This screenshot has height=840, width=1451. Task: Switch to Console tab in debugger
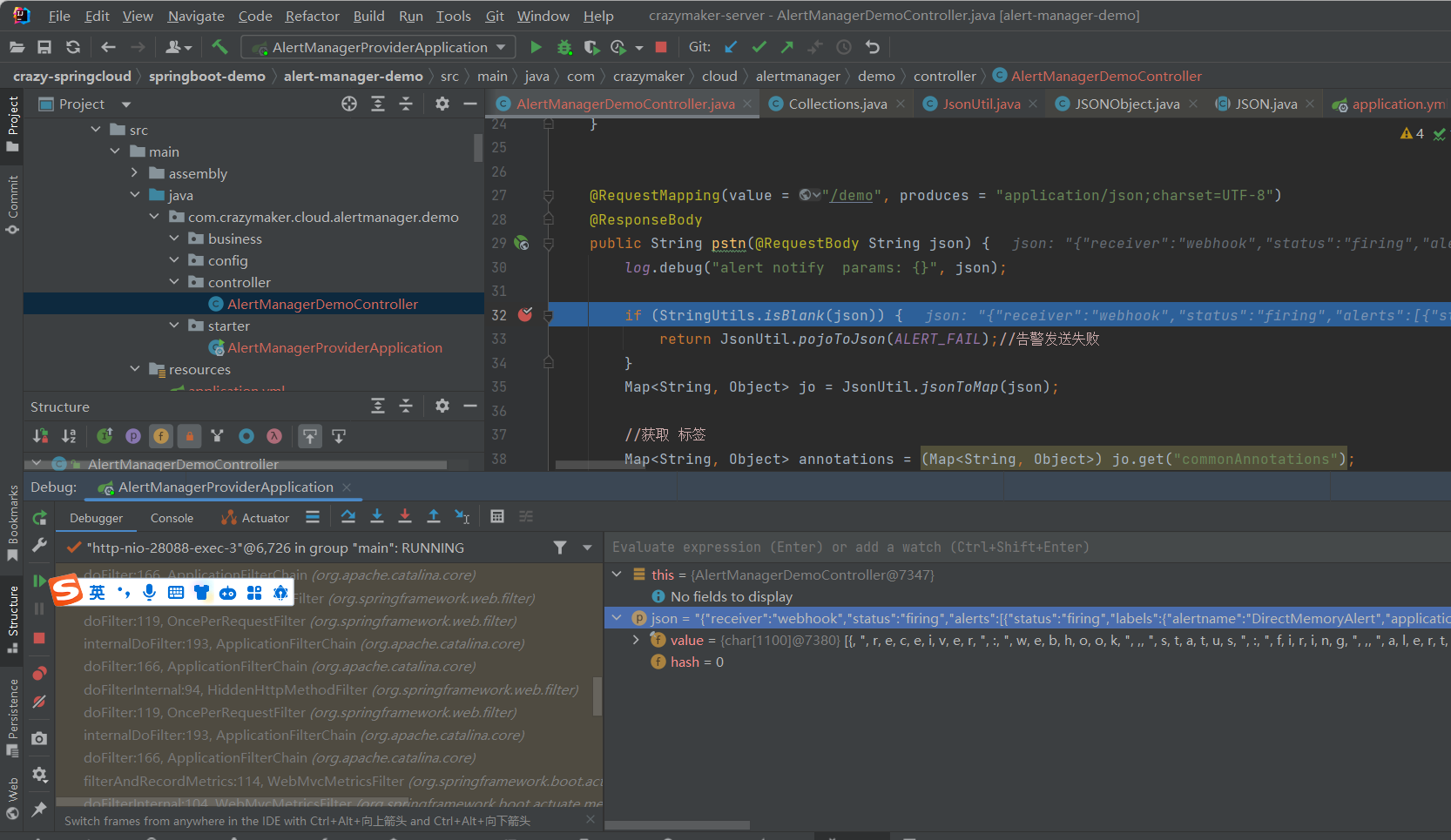click(172, 518)
